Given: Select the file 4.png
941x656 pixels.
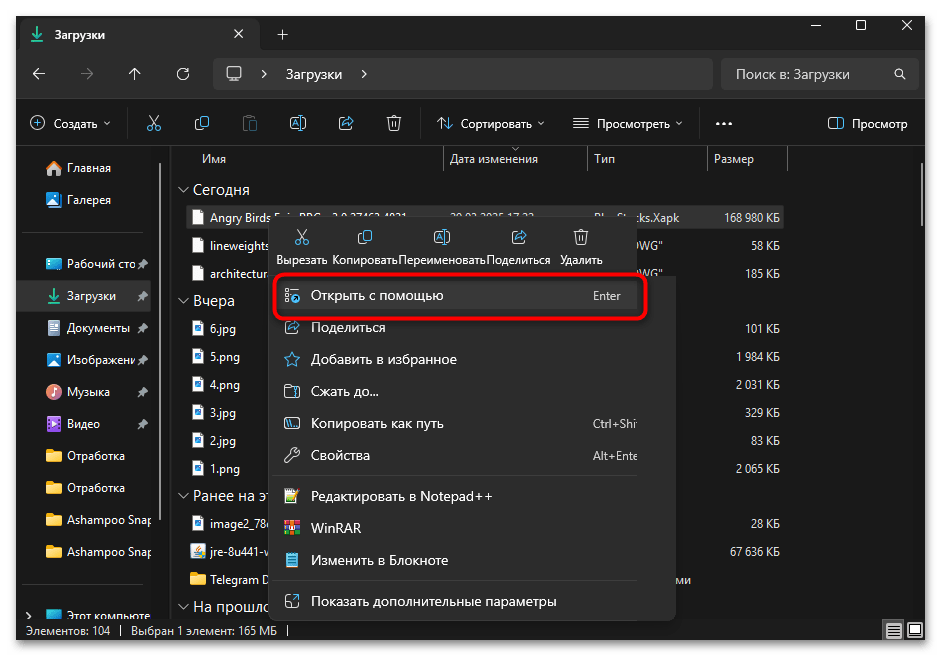Looking at the screenshot, I should point(224,385).
